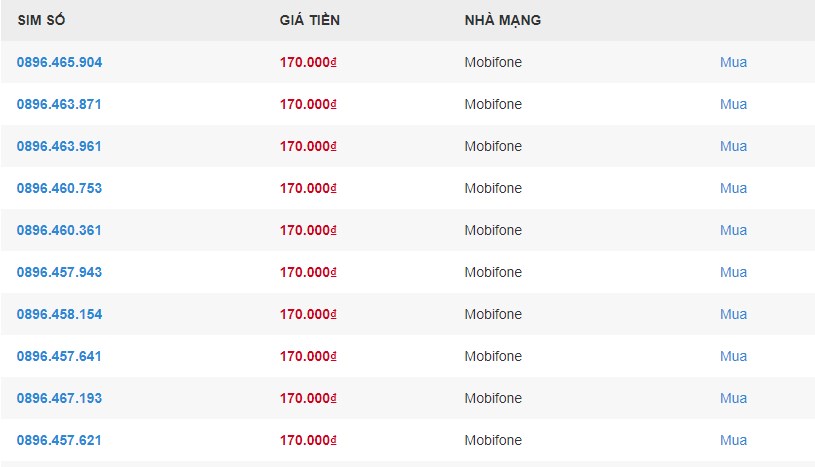Click Mua for SIM 0896.465.904
The height and width of the screenshot is (467, 815).
(x=733, y=62)
